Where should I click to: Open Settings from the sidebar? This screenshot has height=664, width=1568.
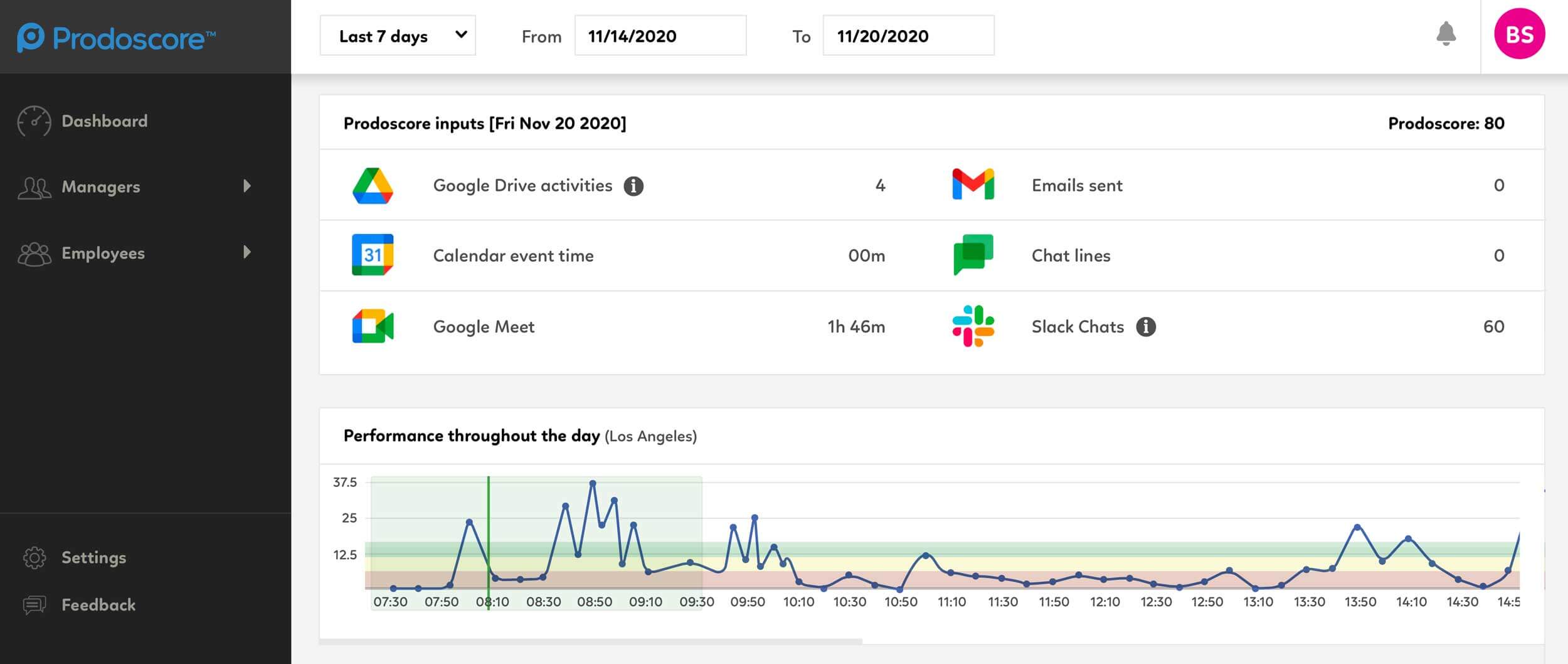(x=93, y=557)
